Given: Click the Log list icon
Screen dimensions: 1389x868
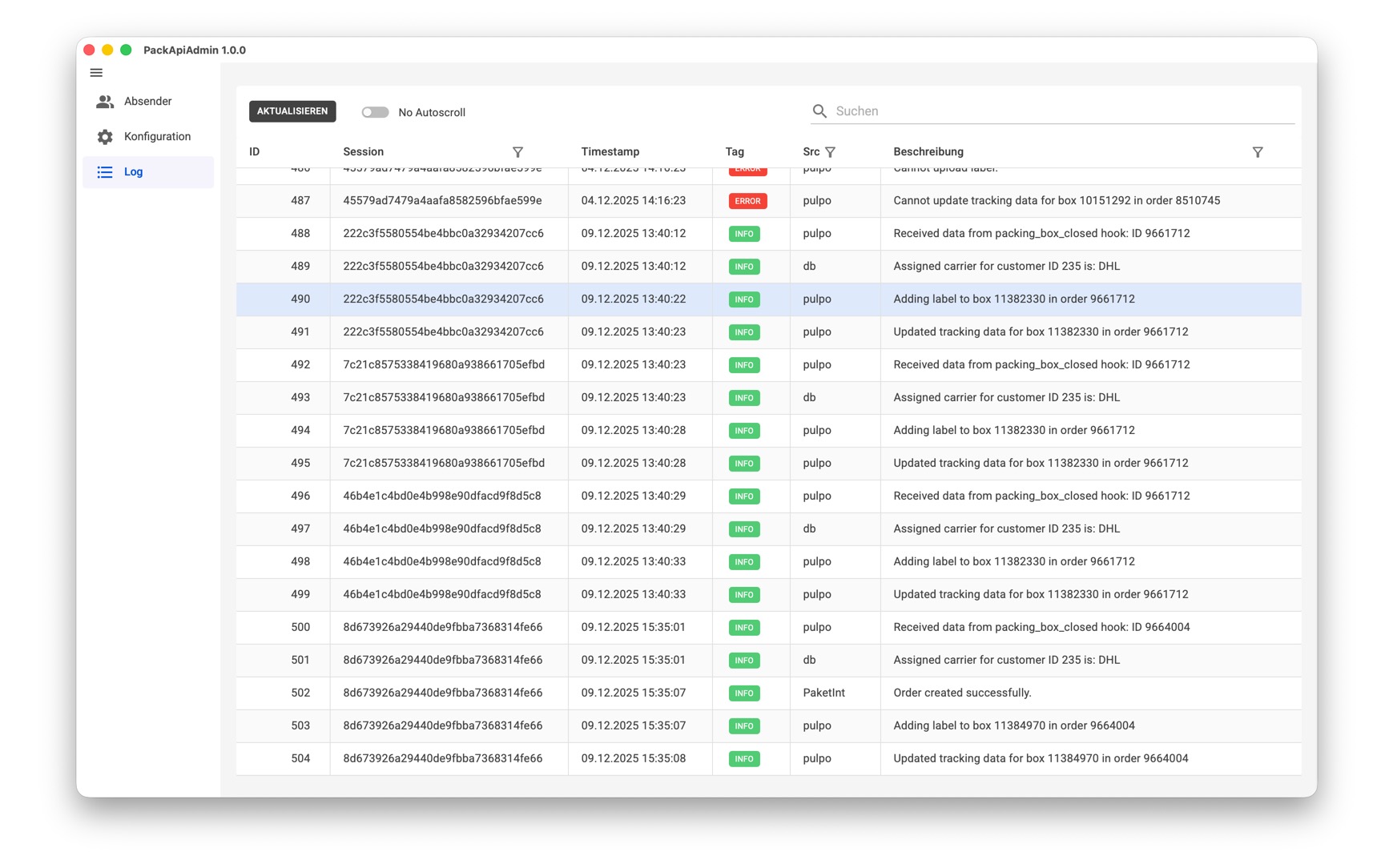Looking at the screenshot, I should click(x=105, y=172).
